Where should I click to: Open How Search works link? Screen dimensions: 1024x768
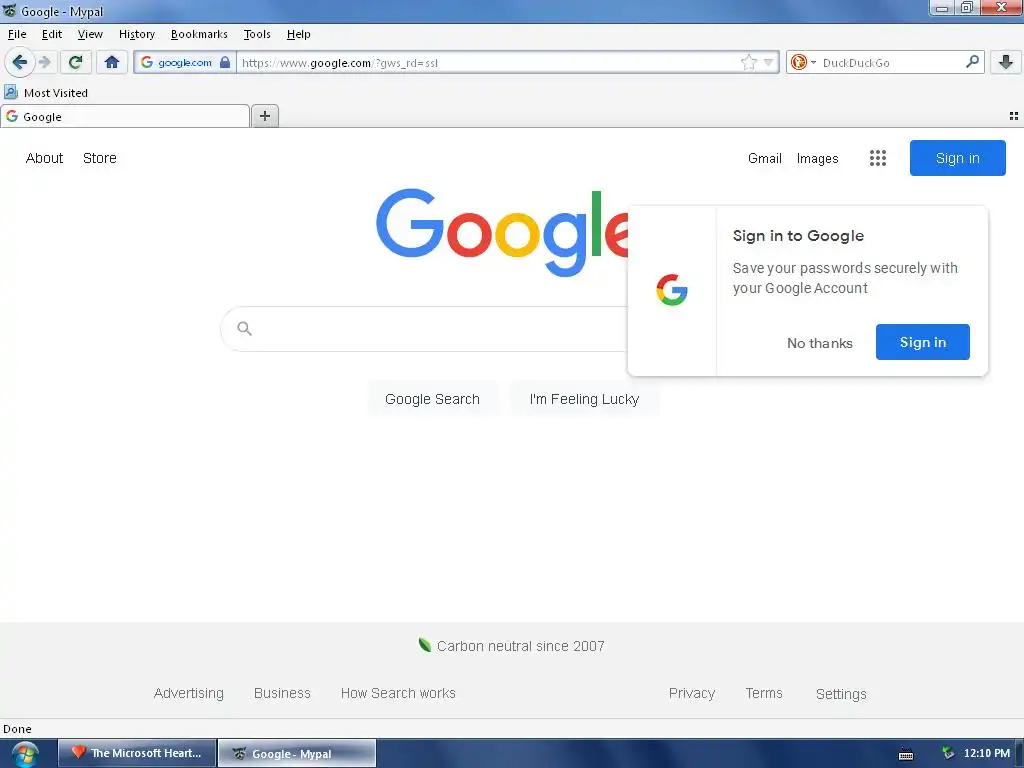coord(398,694)
